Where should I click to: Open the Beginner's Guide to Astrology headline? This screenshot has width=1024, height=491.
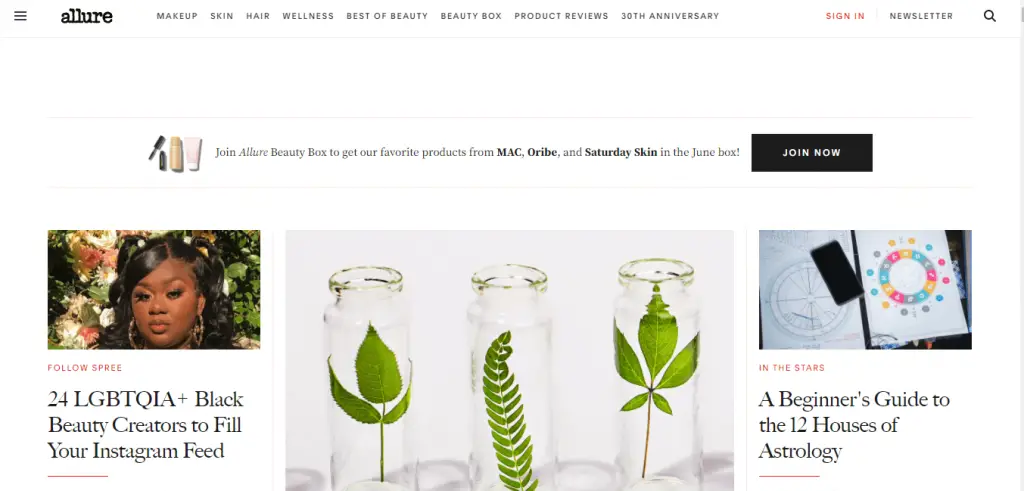point(854,424)
